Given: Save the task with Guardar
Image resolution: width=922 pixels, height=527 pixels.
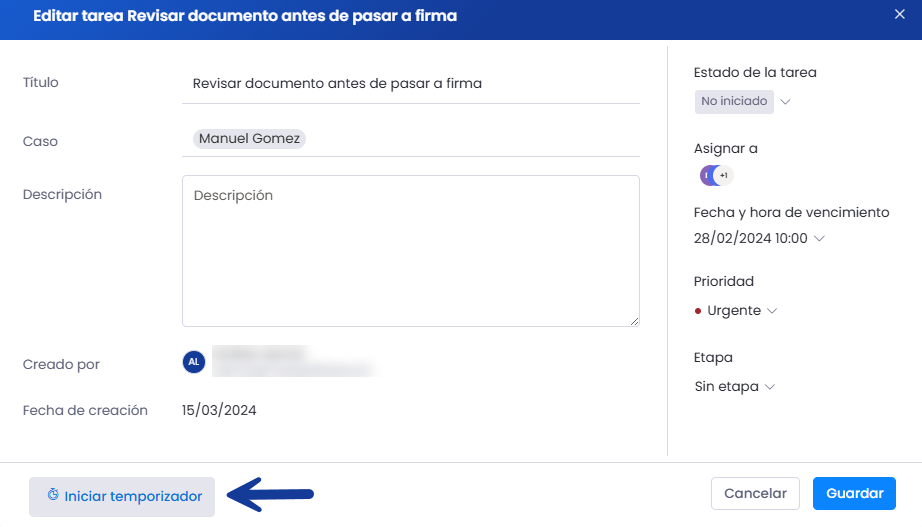Looking at the screenshot, I should (x=854, y=493).
